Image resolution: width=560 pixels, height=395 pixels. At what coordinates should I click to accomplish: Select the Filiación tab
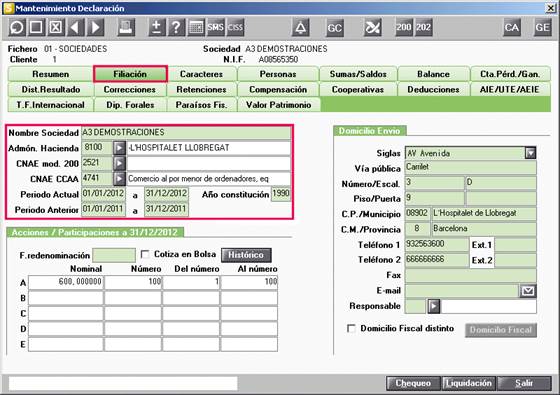(x=130, y=74)
